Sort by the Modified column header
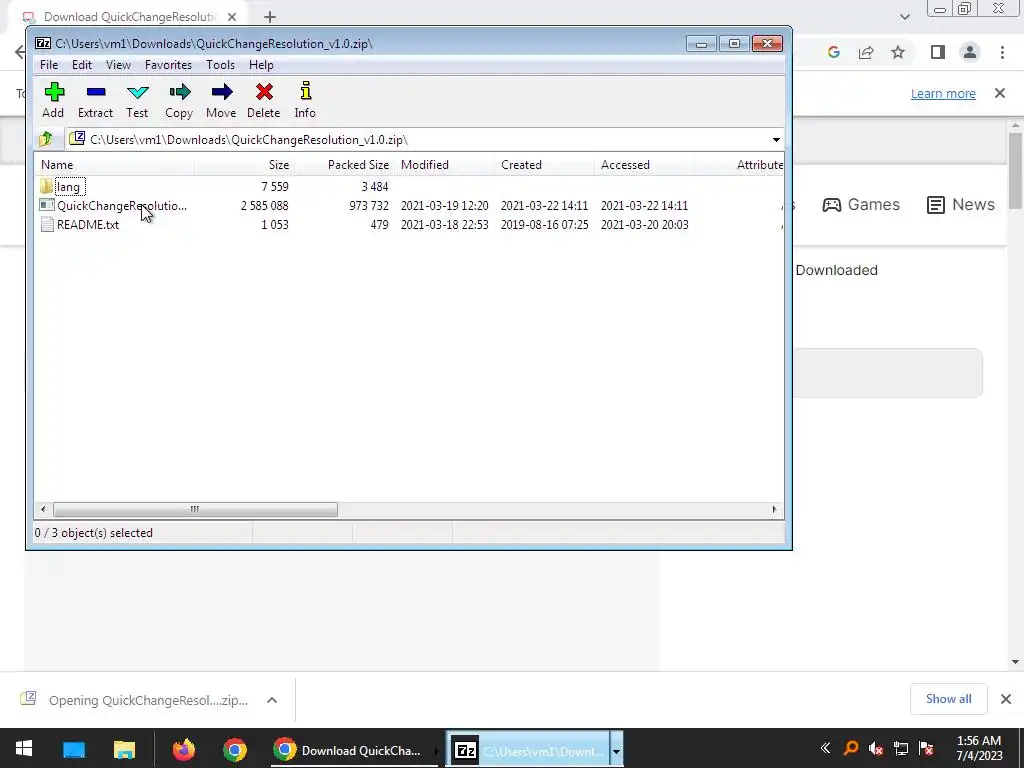The width and height of the screenshot is (1024, 768). pyautogui.click(x=445, y=165)
